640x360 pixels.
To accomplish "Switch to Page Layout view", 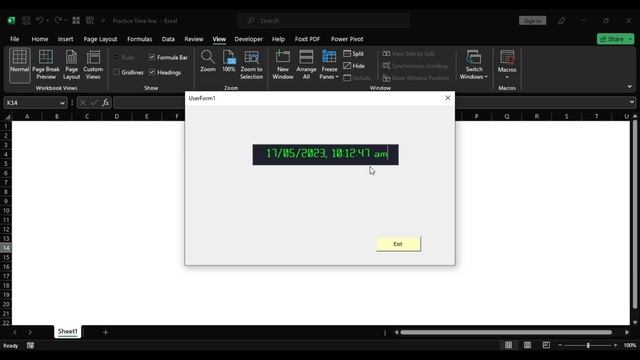I will click(71, 64).
